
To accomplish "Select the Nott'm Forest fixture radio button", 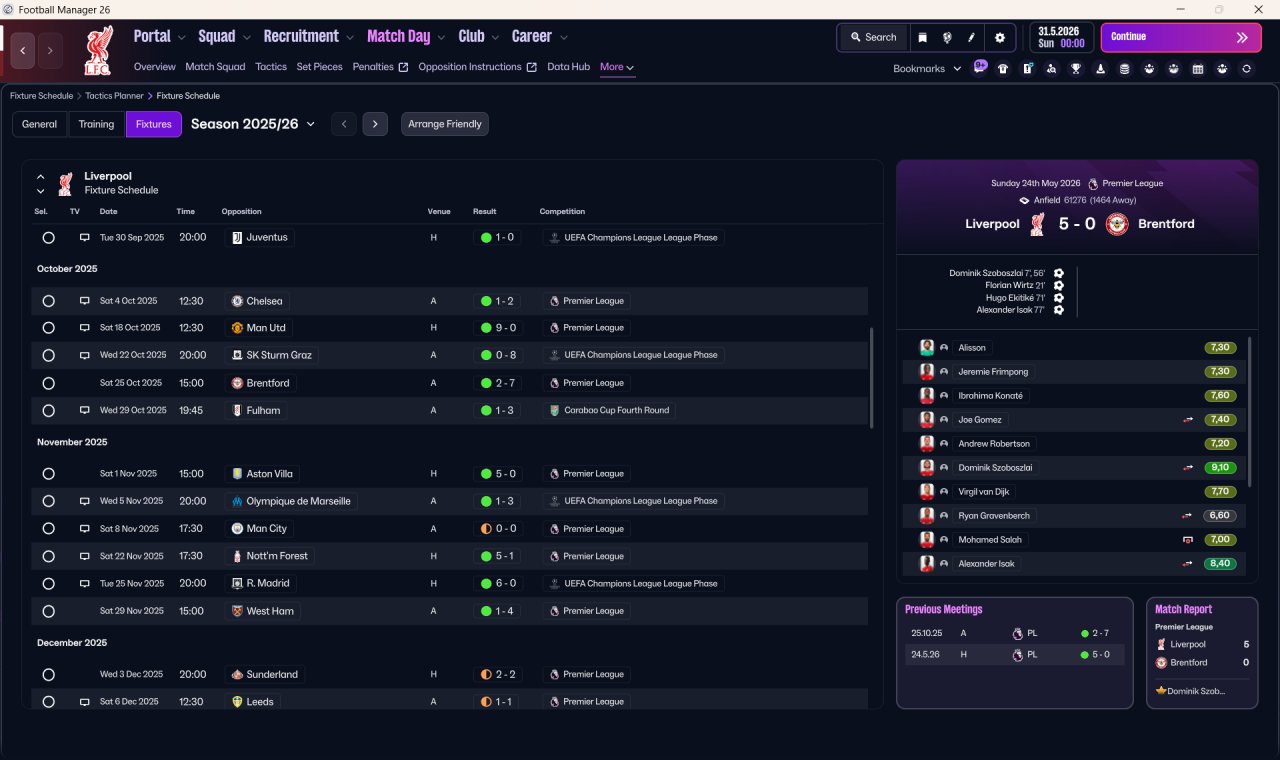I will 48,556.
